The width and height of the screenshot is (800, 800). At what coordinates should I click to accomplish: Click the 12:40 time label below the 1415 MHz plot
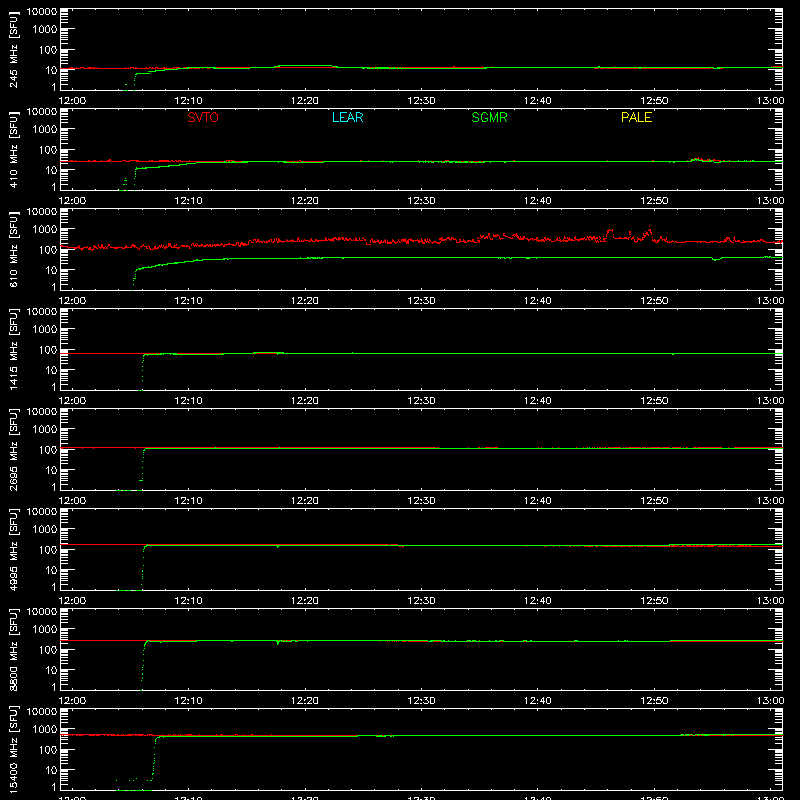click(x=538, y=401)
